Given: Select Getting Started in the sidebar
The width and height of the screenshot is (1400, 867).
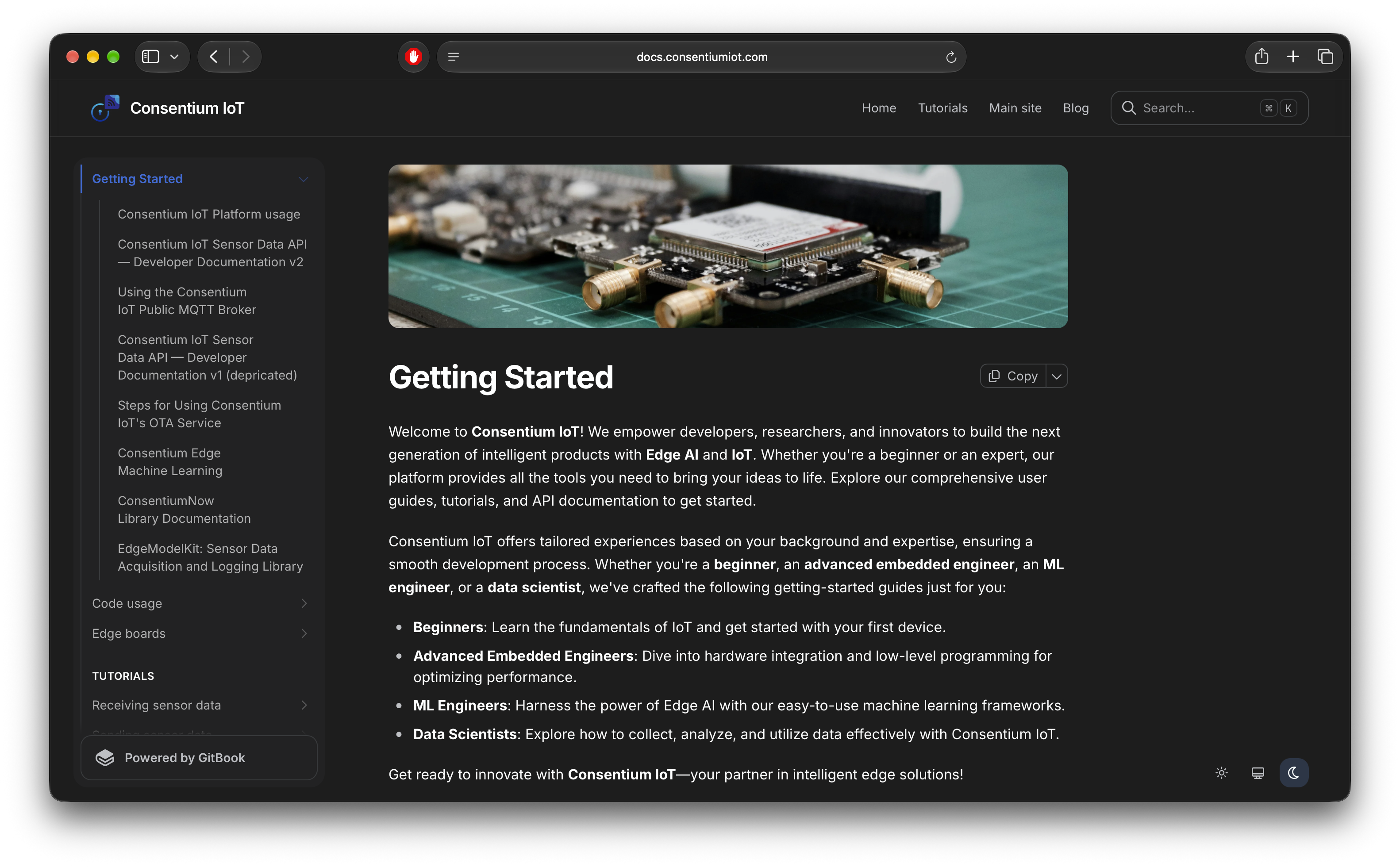Looking at the screenshot, I should click(x=137, y=179).
